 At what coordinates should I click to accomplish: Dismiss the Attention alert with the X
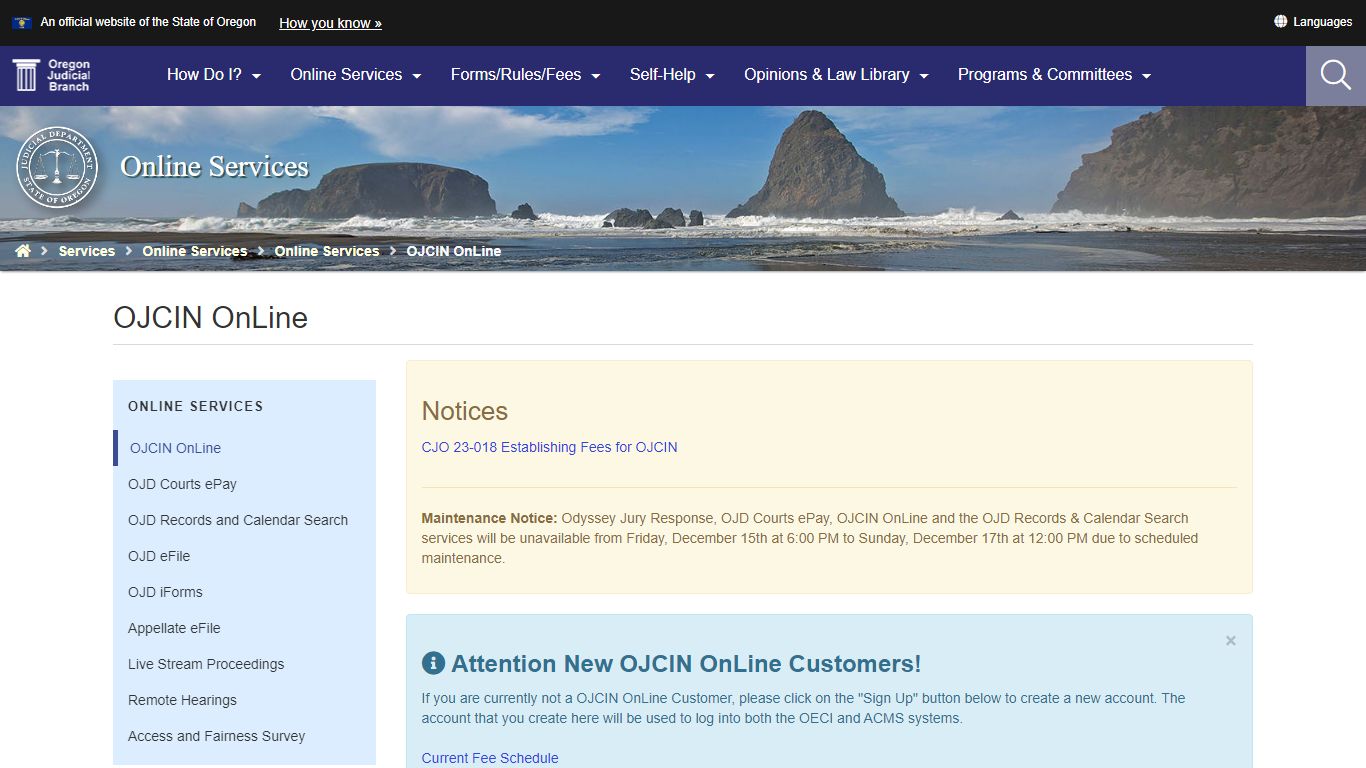(x=1231, y=640)
